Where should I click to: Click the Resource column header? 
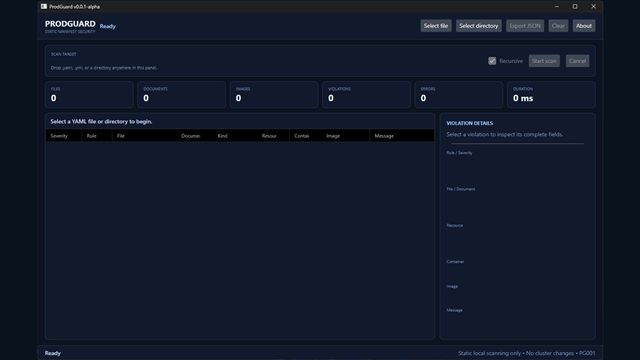click(273, 136)
